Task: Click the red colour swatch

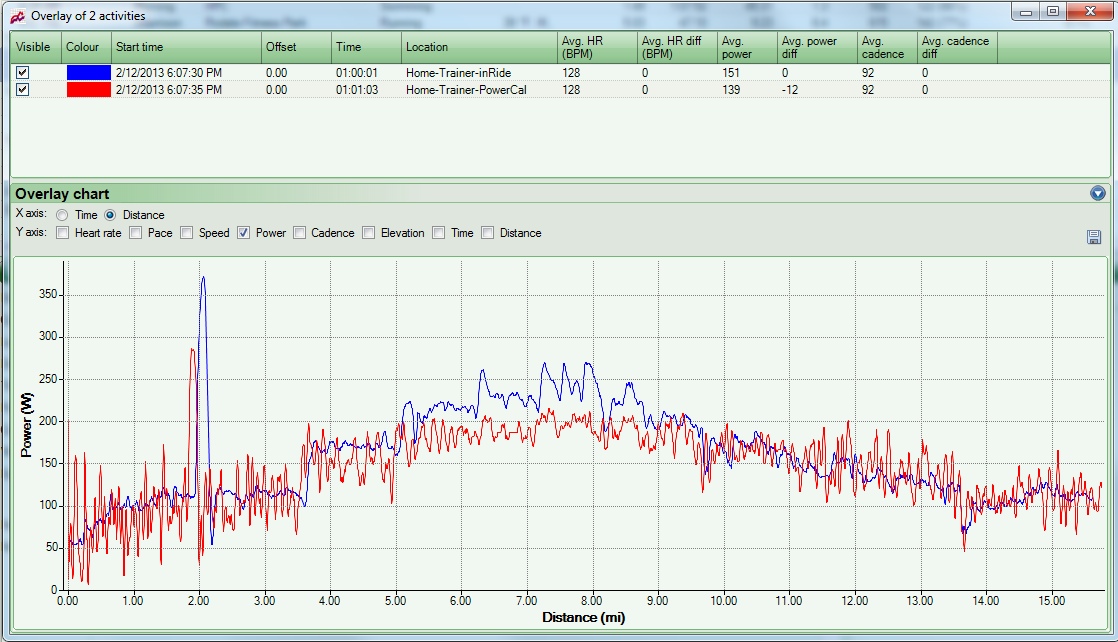Action: (x=88, y=90)
